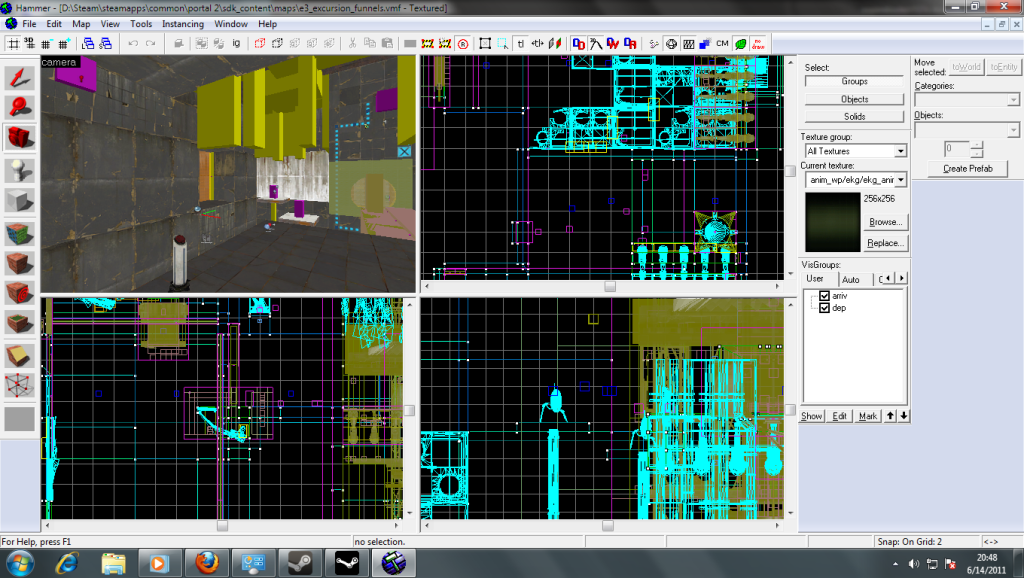Click the Hide Unselected Objects icon
The image size is (1024, 578).
coord(277,44)
